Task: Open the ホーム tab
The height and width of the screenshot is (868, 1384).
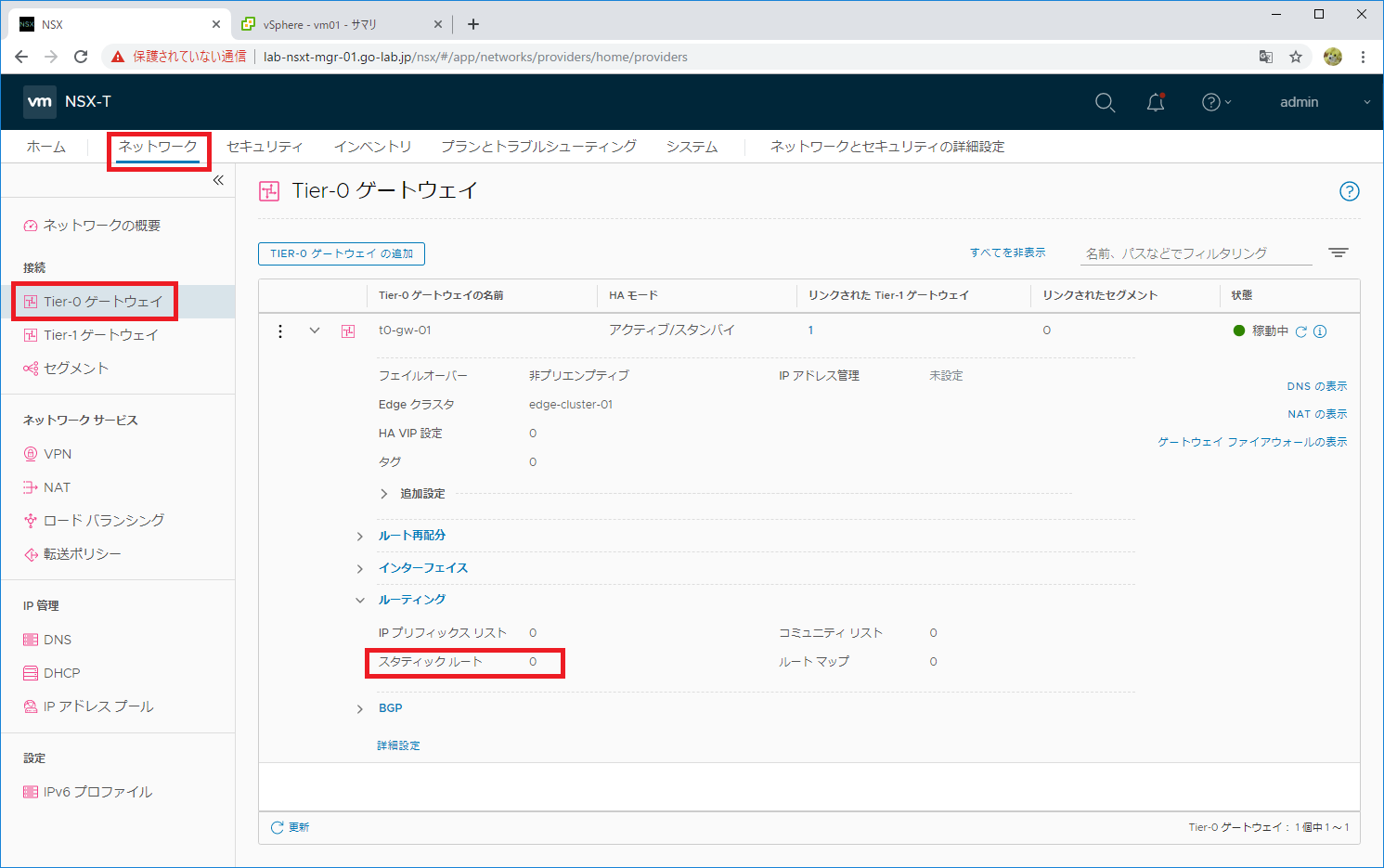Action: coord(46,147)
